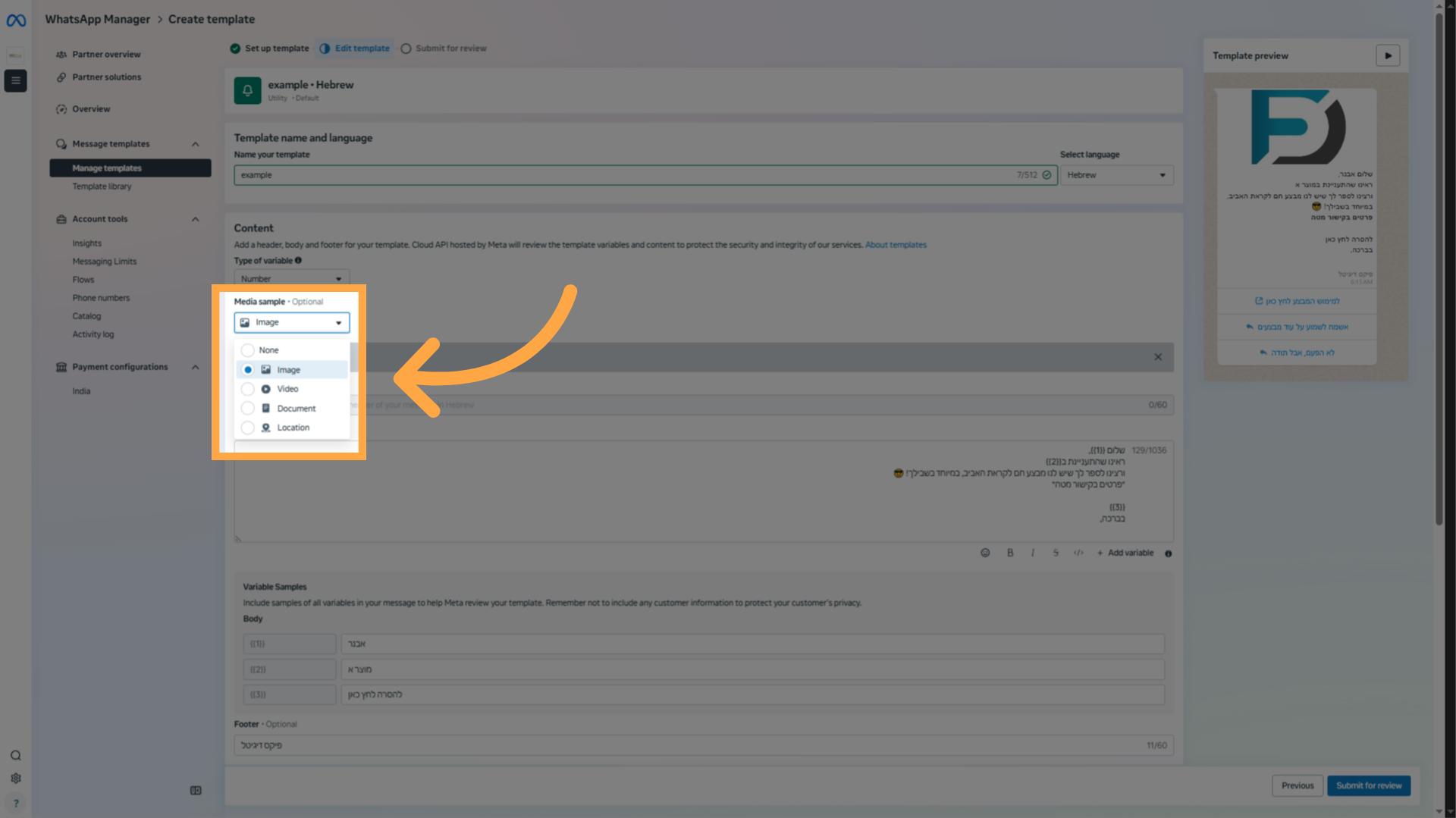
Task: Click account thumbnail in left rail
Action: (15, 55)
